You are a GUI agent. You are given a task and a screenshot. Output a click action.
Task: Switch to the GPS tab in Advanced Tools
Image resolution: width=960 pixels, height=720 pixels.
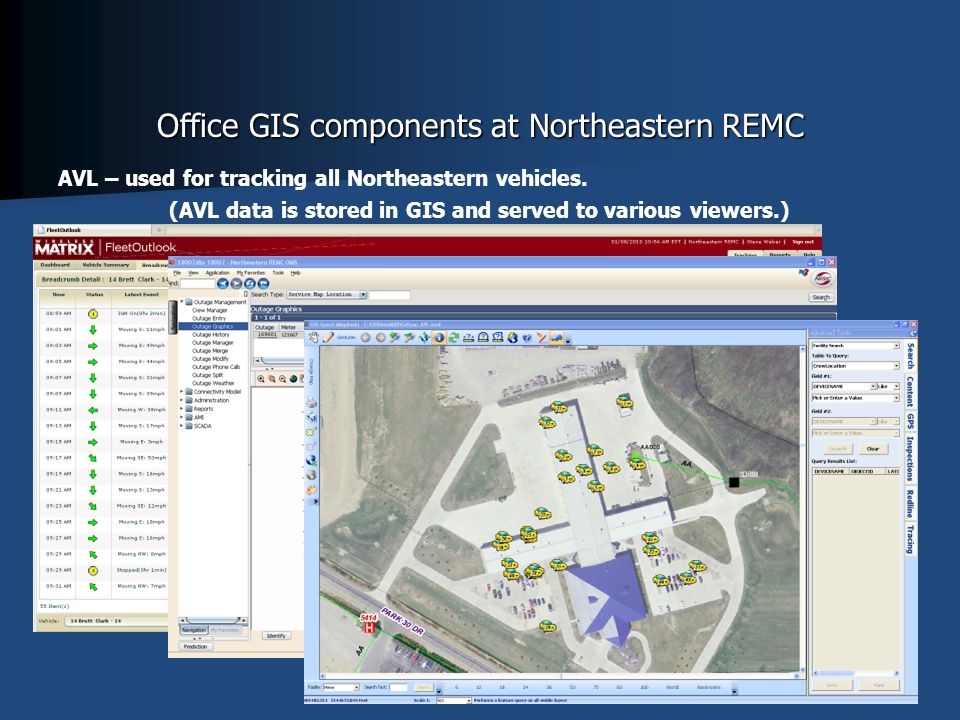click(910, 421)
